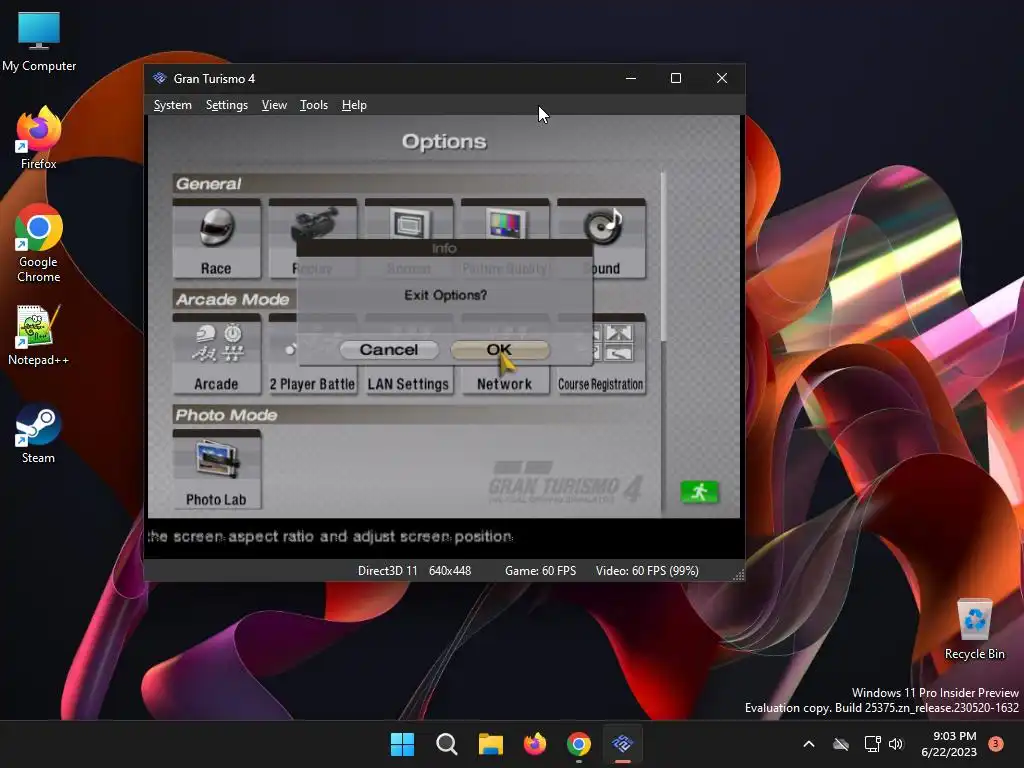Open LAN Settings option

[409, 384]
